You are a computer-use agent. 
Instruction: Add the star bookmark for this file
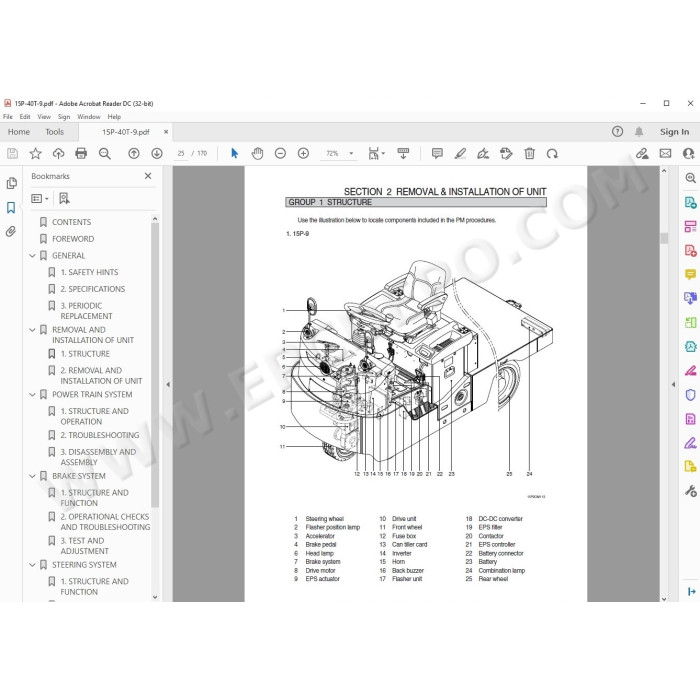point(35,154)
